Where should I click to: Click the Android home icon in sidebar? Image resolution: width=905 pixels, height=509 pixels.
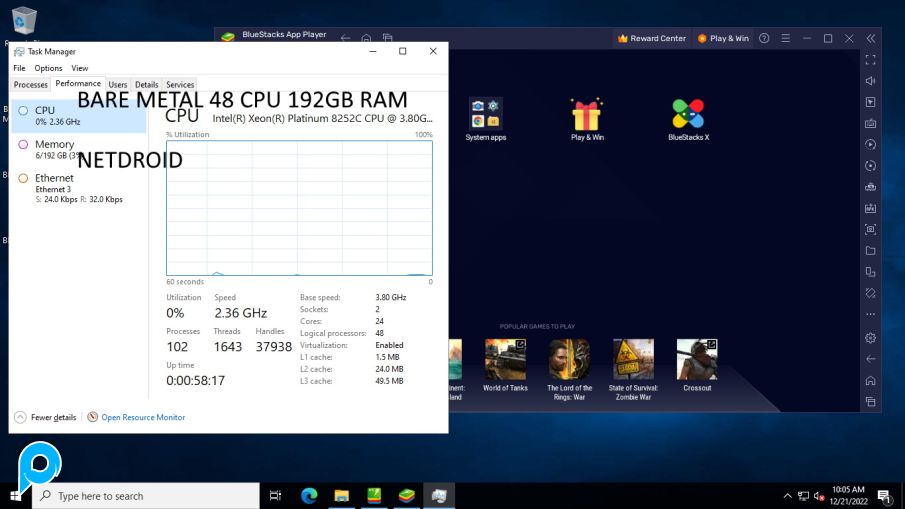click(x=870, y=380)
